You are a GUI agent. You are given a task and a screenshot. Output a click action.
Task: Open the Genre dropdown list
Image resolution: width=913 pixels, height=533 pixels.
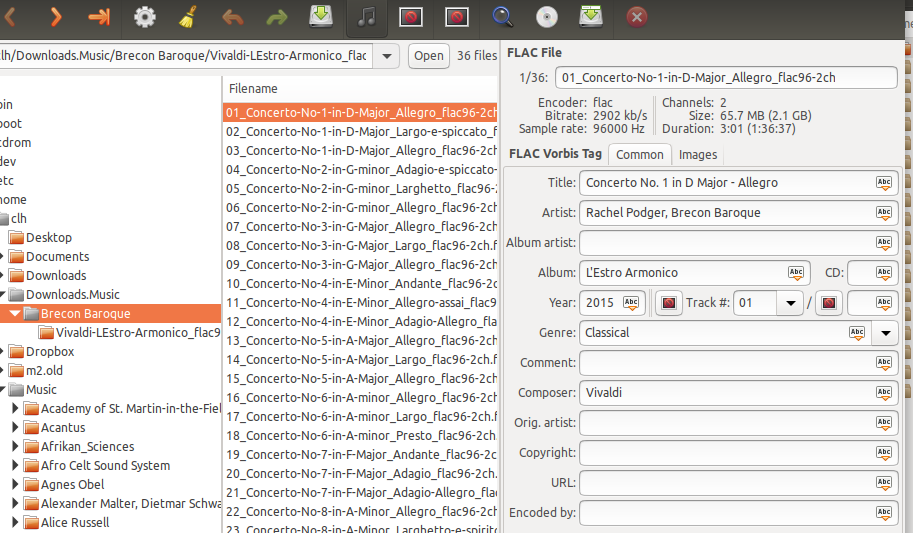885,333
